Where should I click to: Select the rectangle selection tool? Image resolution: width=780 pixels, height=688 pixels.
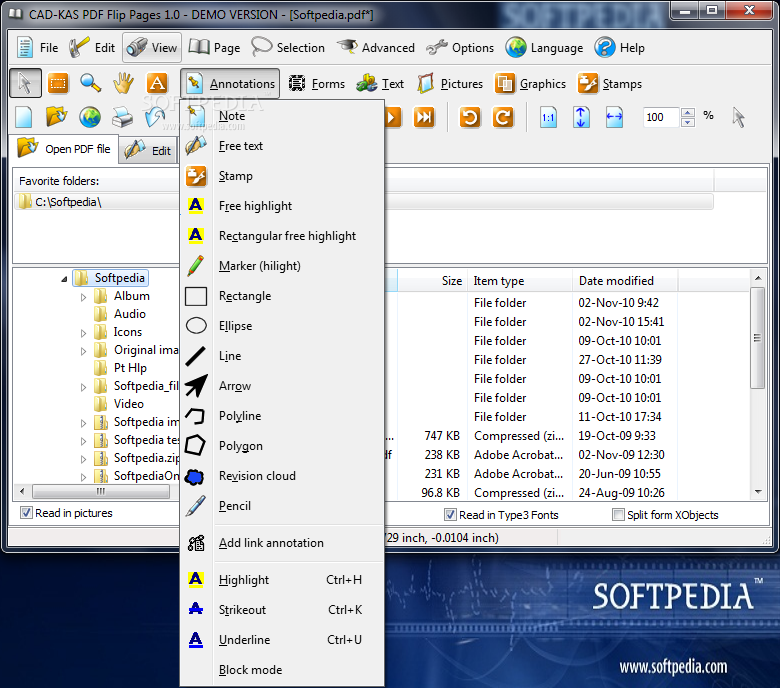click(58, 83)
